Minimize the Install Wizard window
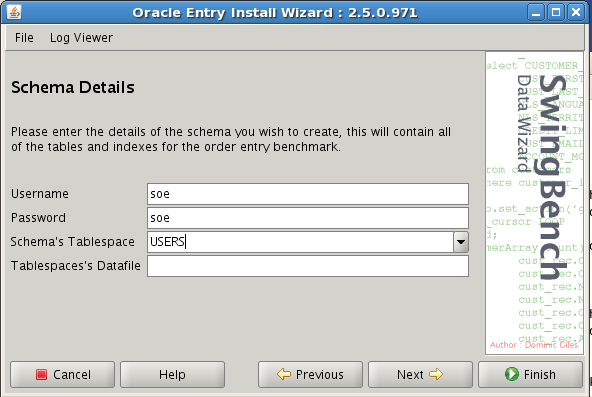This screenshot has width=592, height=397. (x=536, y=12)
